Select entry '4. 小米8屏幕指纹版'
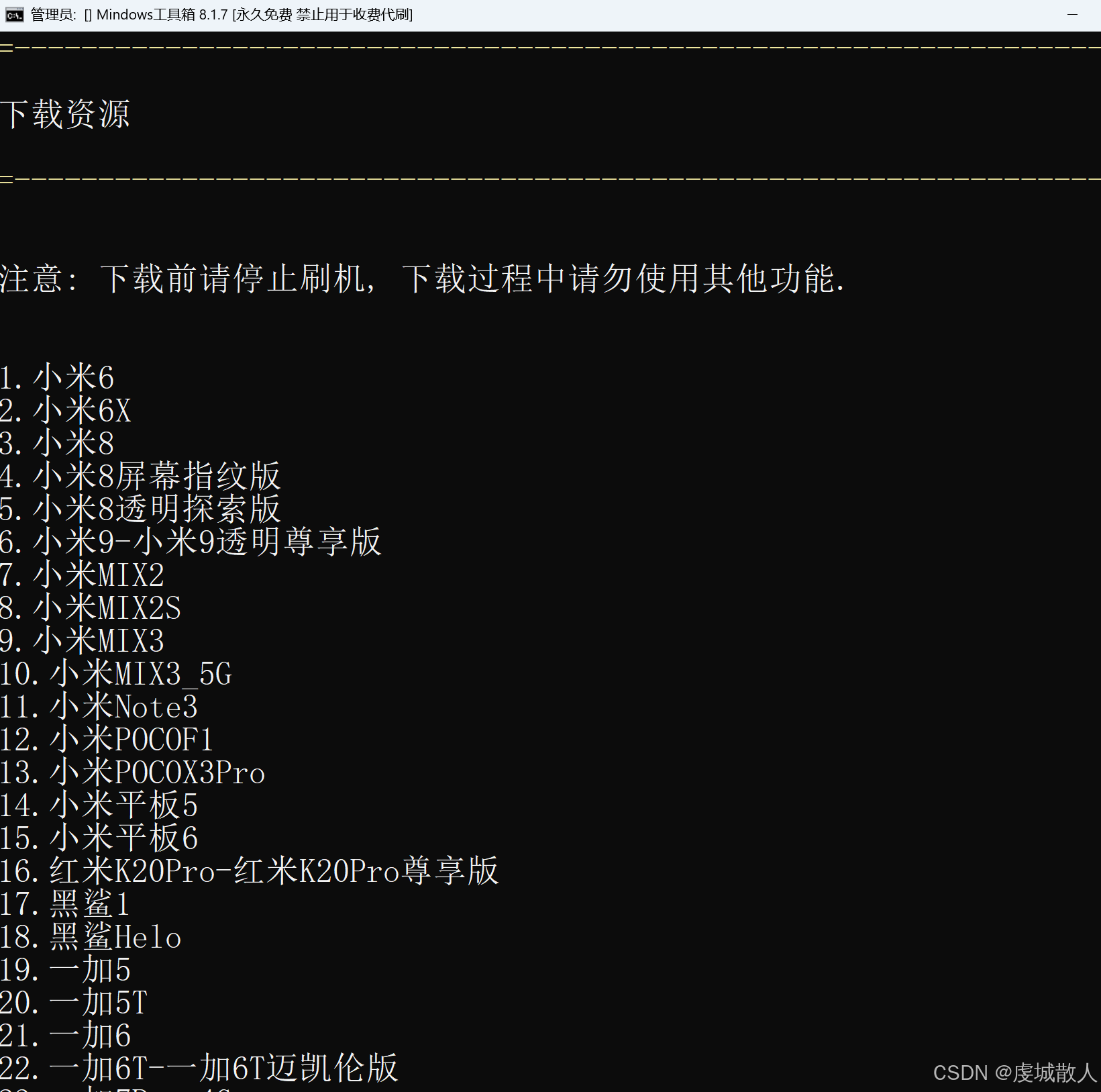 tap(140, 476)
